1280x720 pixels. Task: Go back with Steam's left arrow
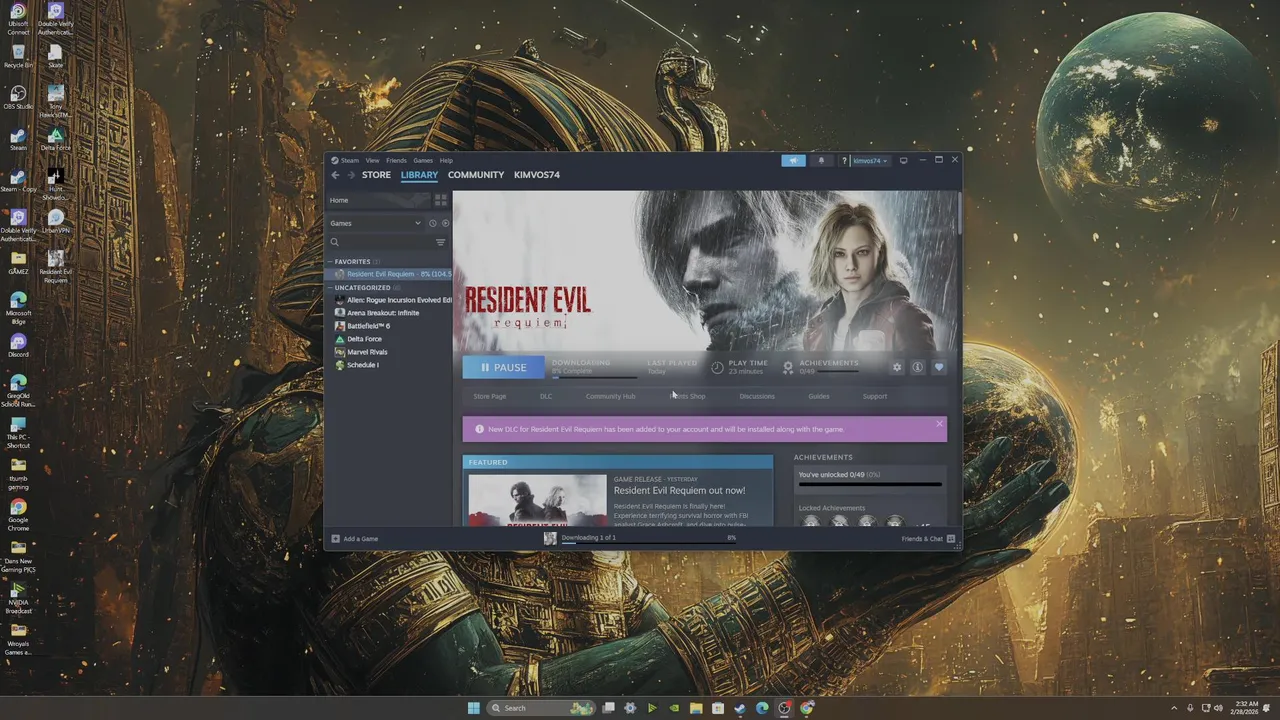tap(335, 175)
